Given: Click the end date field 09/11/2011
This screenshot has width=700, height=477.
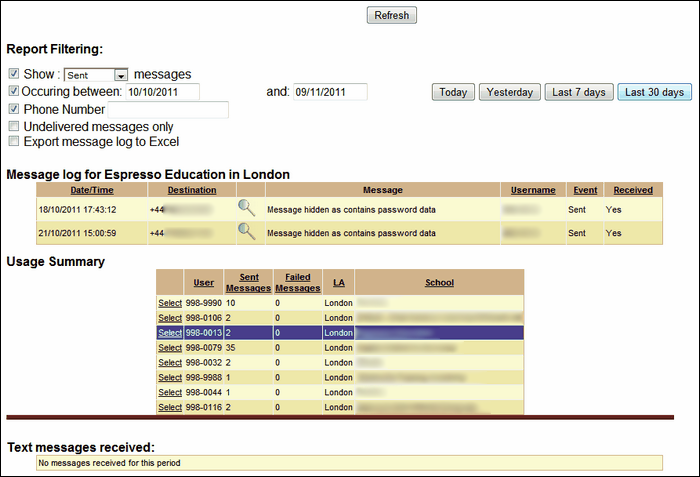Looking at the screenshot, I should [x=330, y=92].
